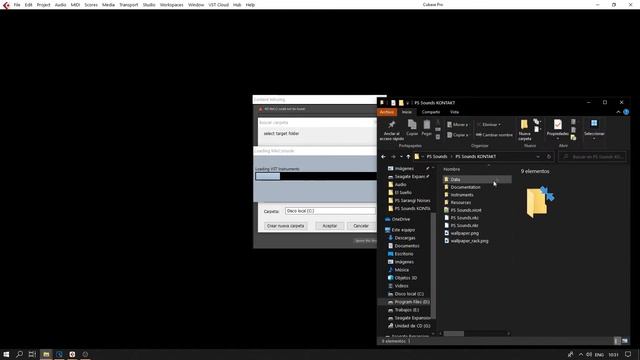Click the Carpeta path input field
The image size is (640, 360).
(330, 211)
